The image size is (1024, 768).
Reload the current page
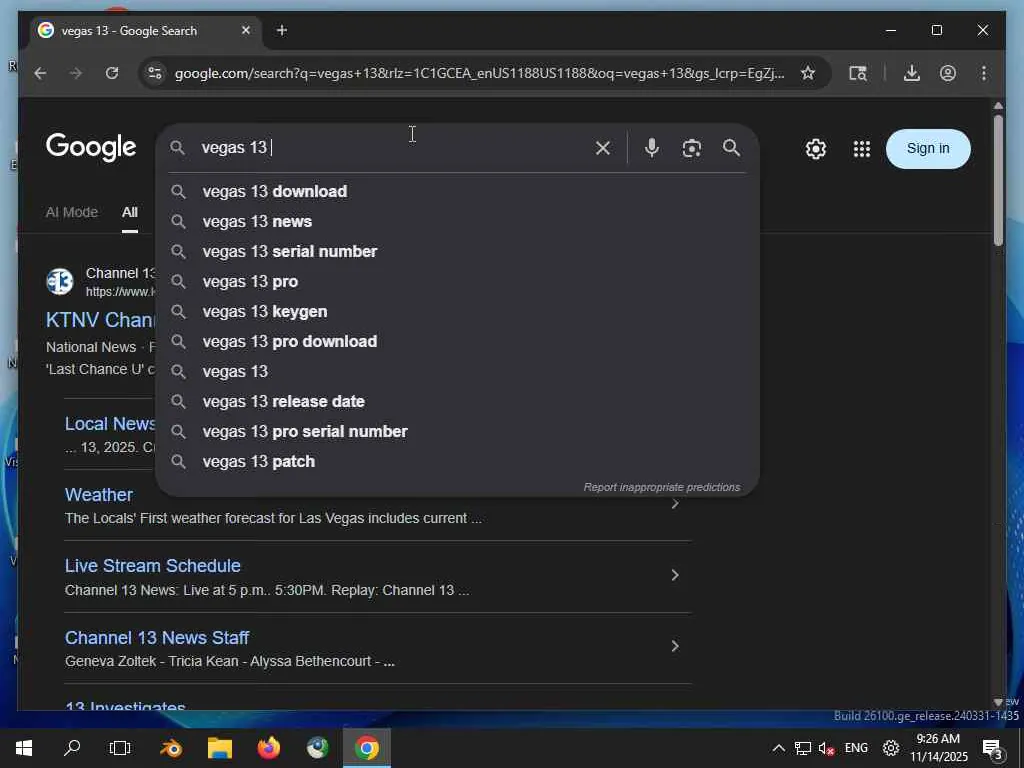pos(112,73)
